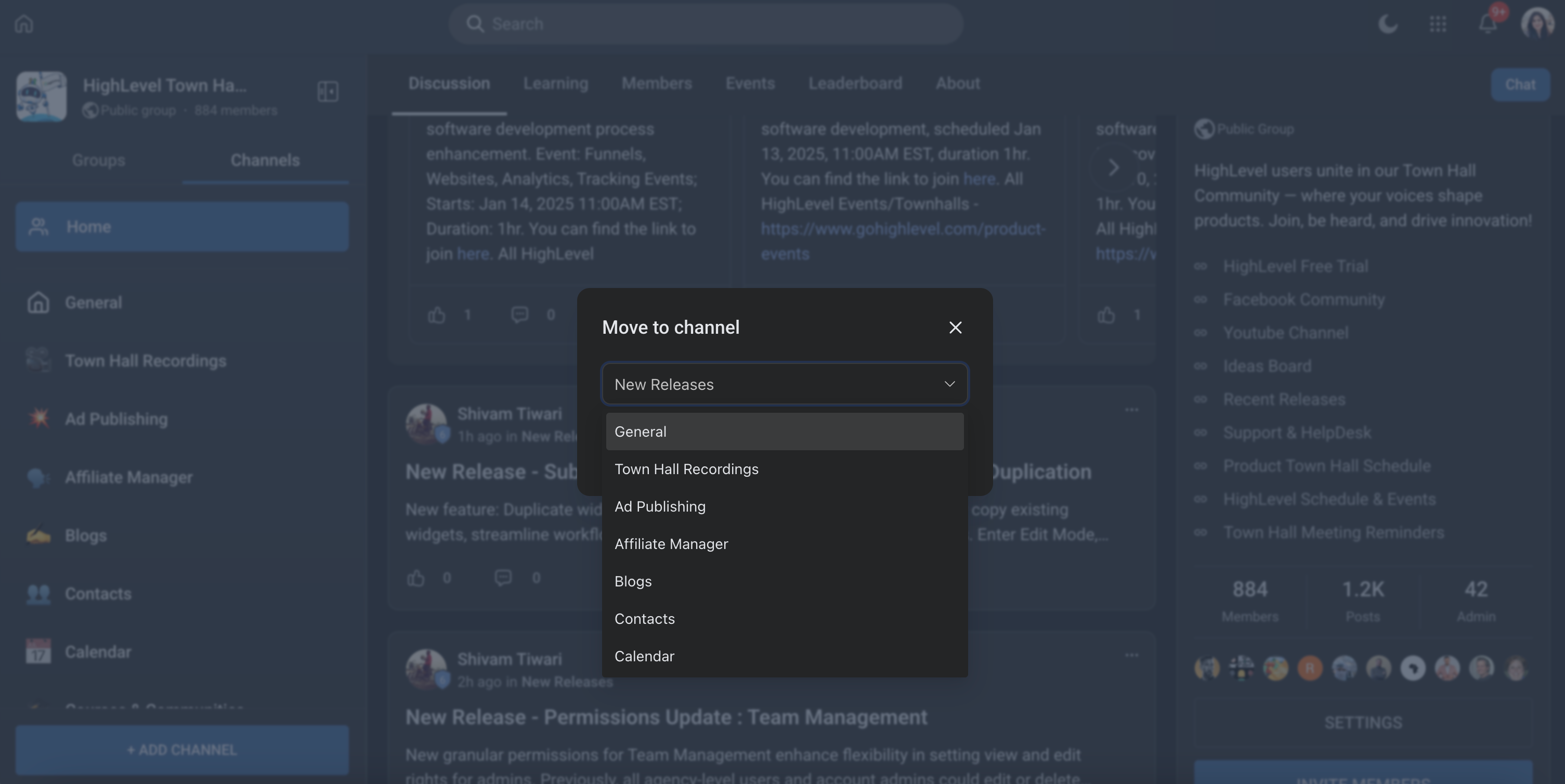This screenshot has width=1565, height=784.
Task: Click the carousel next arrow button
Action: [1113, 167]
